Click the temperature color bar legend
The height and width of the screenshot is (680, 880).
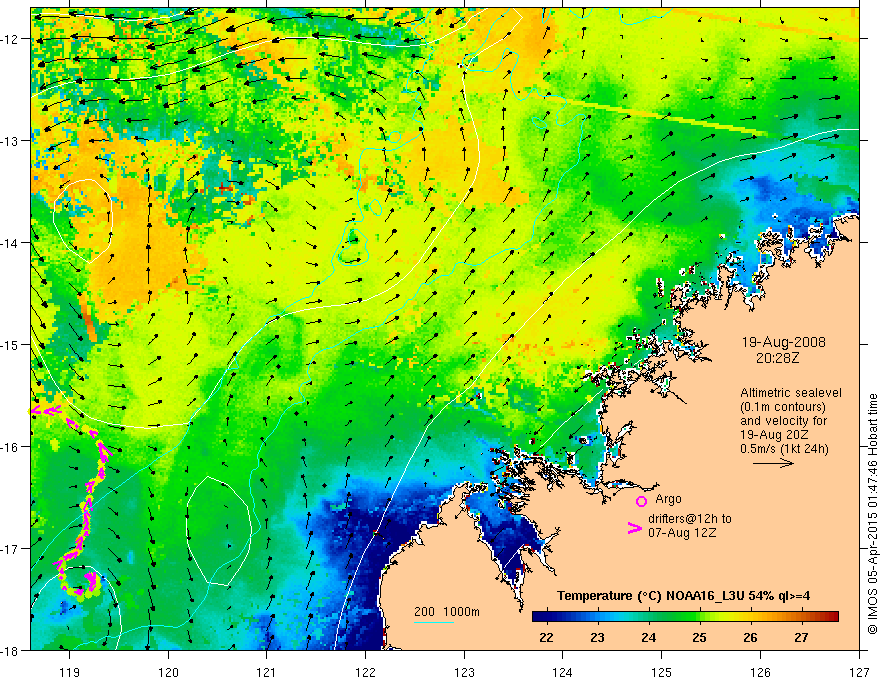(x=685, y=617)
